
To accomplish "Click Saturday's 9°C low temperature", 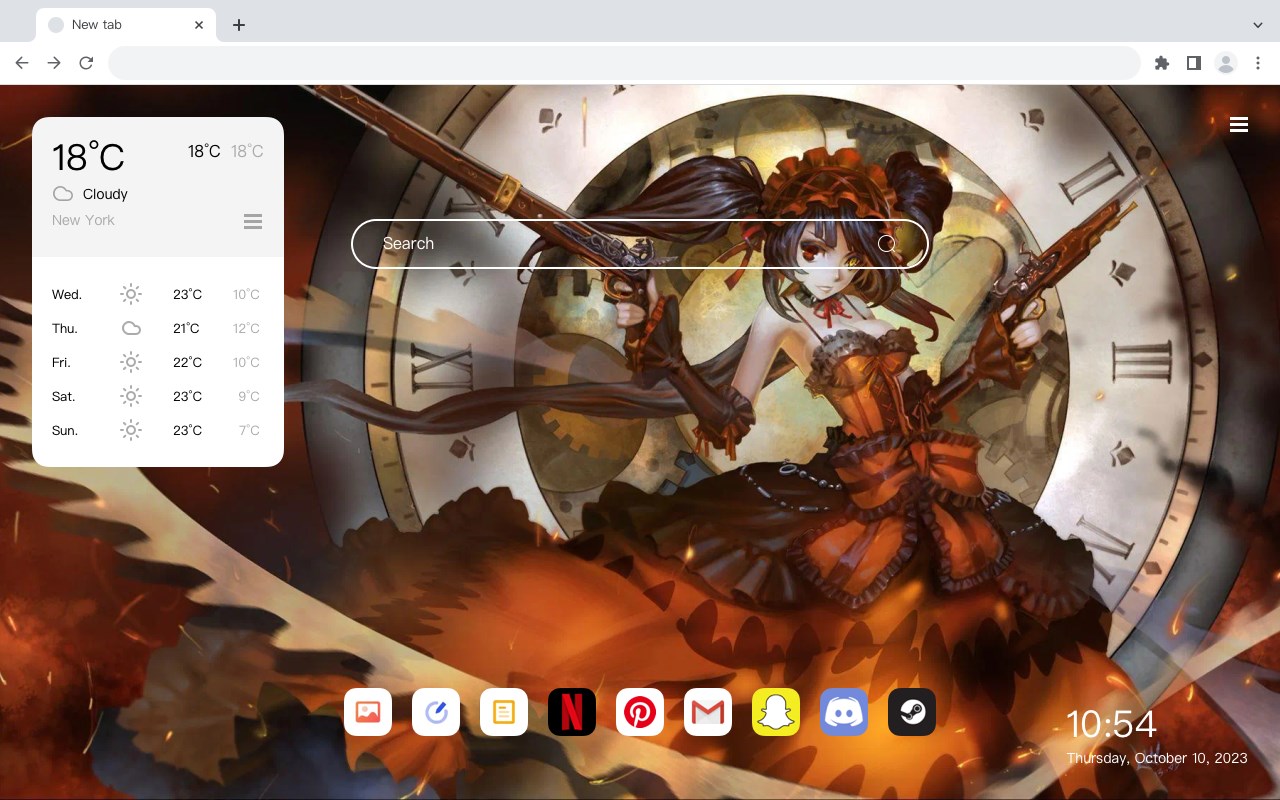I will point(249,396).
